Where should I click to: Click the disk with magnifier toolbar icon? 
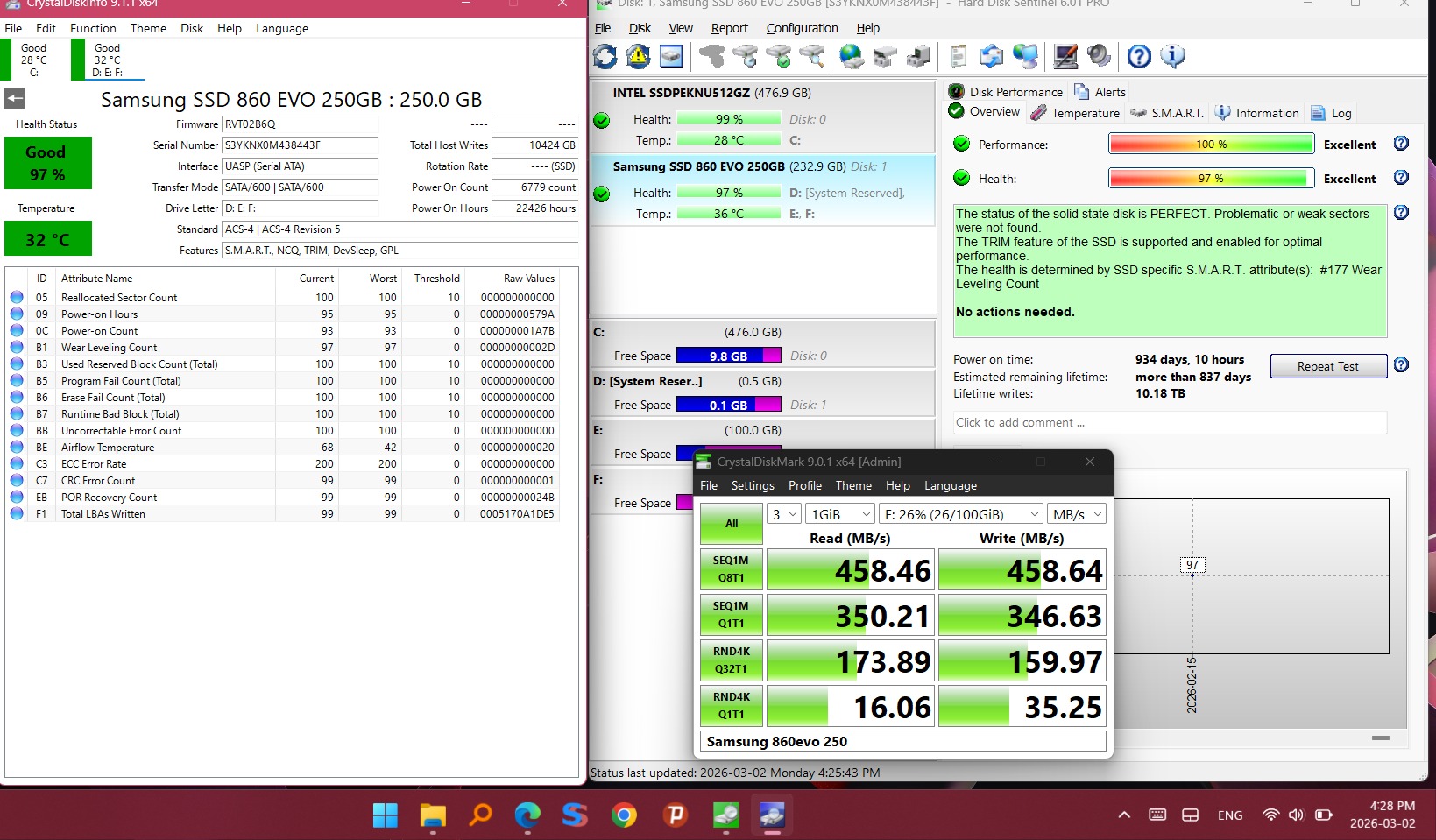pos(812,57)
